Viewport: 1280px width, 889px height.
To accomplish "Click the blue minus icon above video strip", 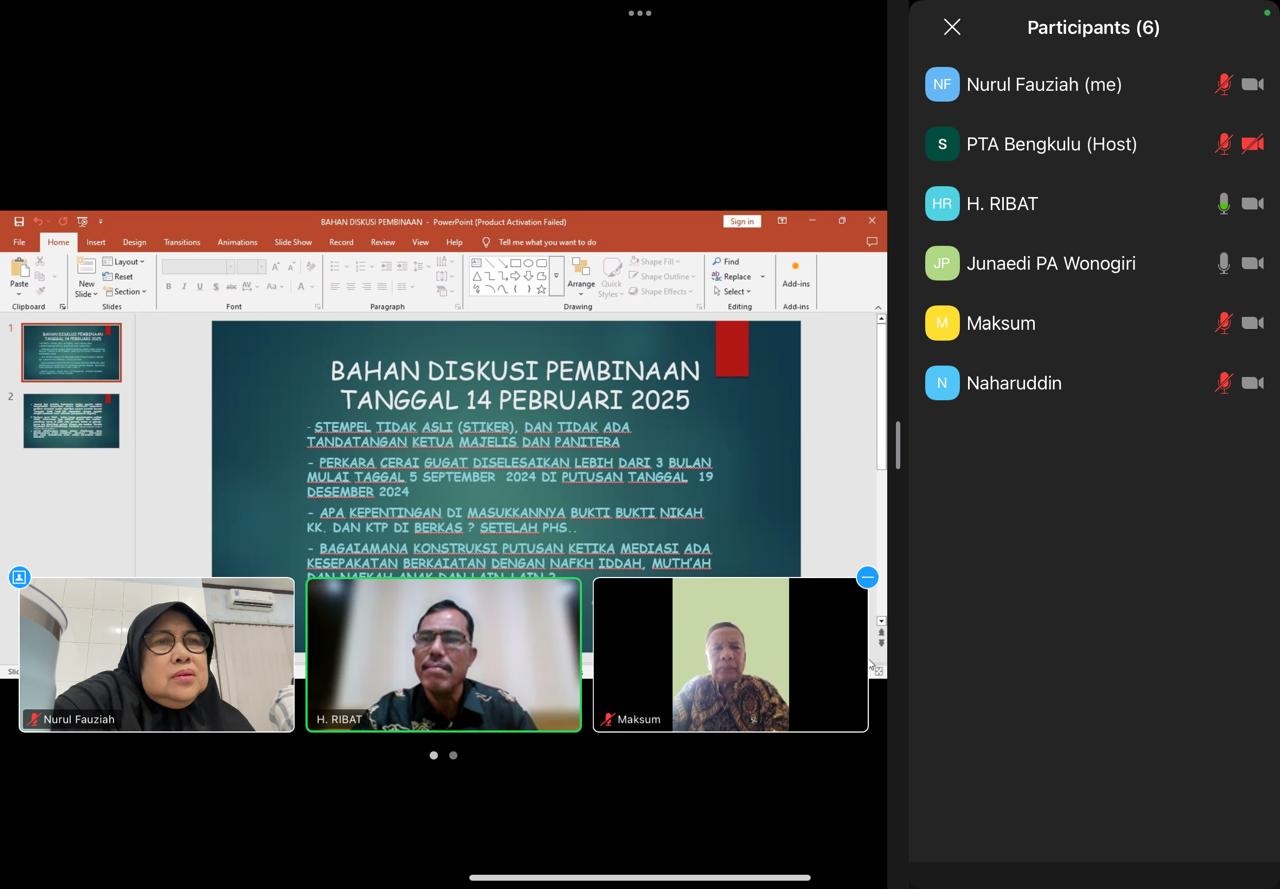I will [x=867, y=577].
